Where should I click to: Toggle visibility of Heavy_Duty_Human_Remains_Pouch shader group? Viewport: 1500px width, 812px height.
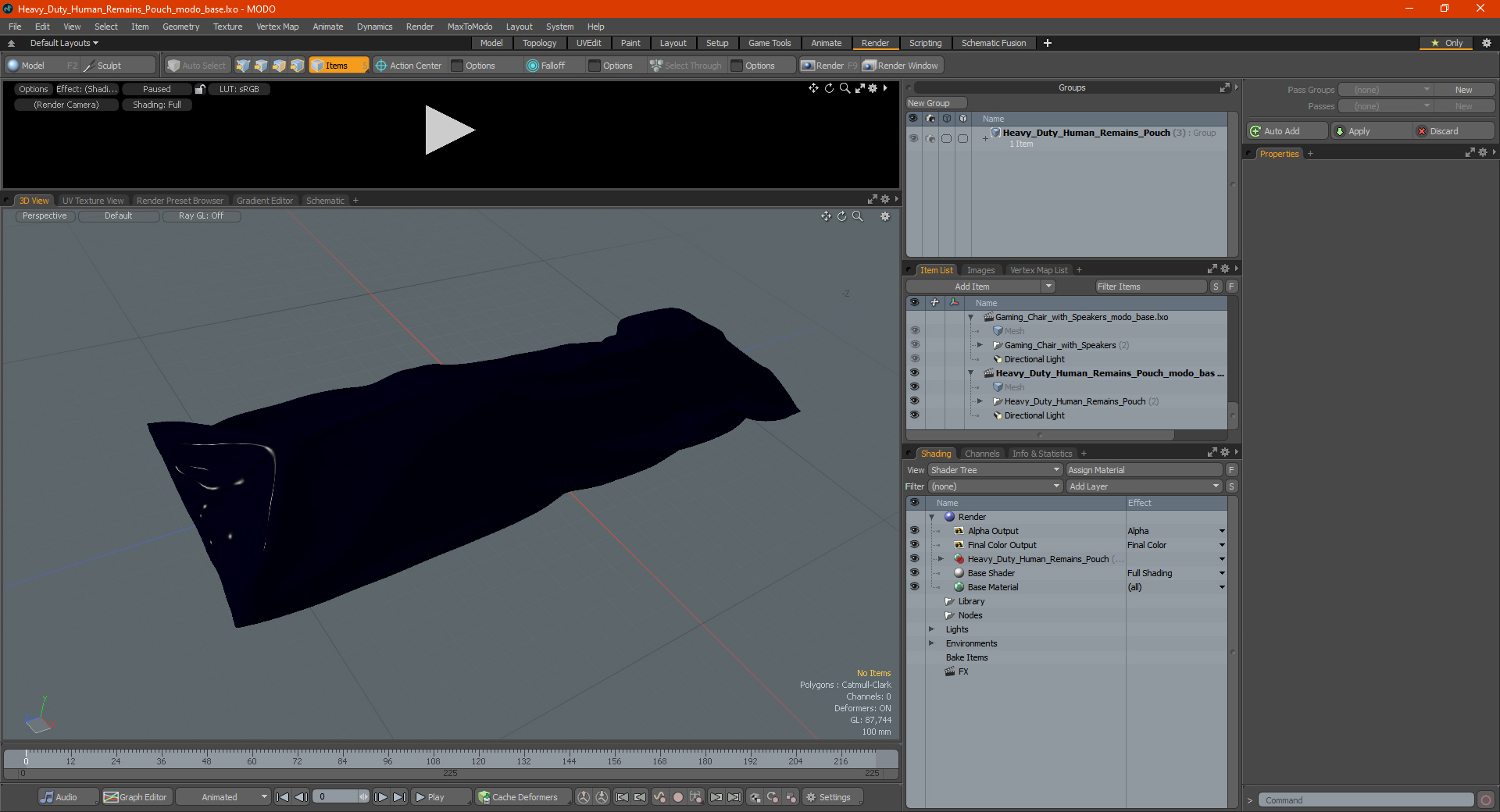point(914,559)
